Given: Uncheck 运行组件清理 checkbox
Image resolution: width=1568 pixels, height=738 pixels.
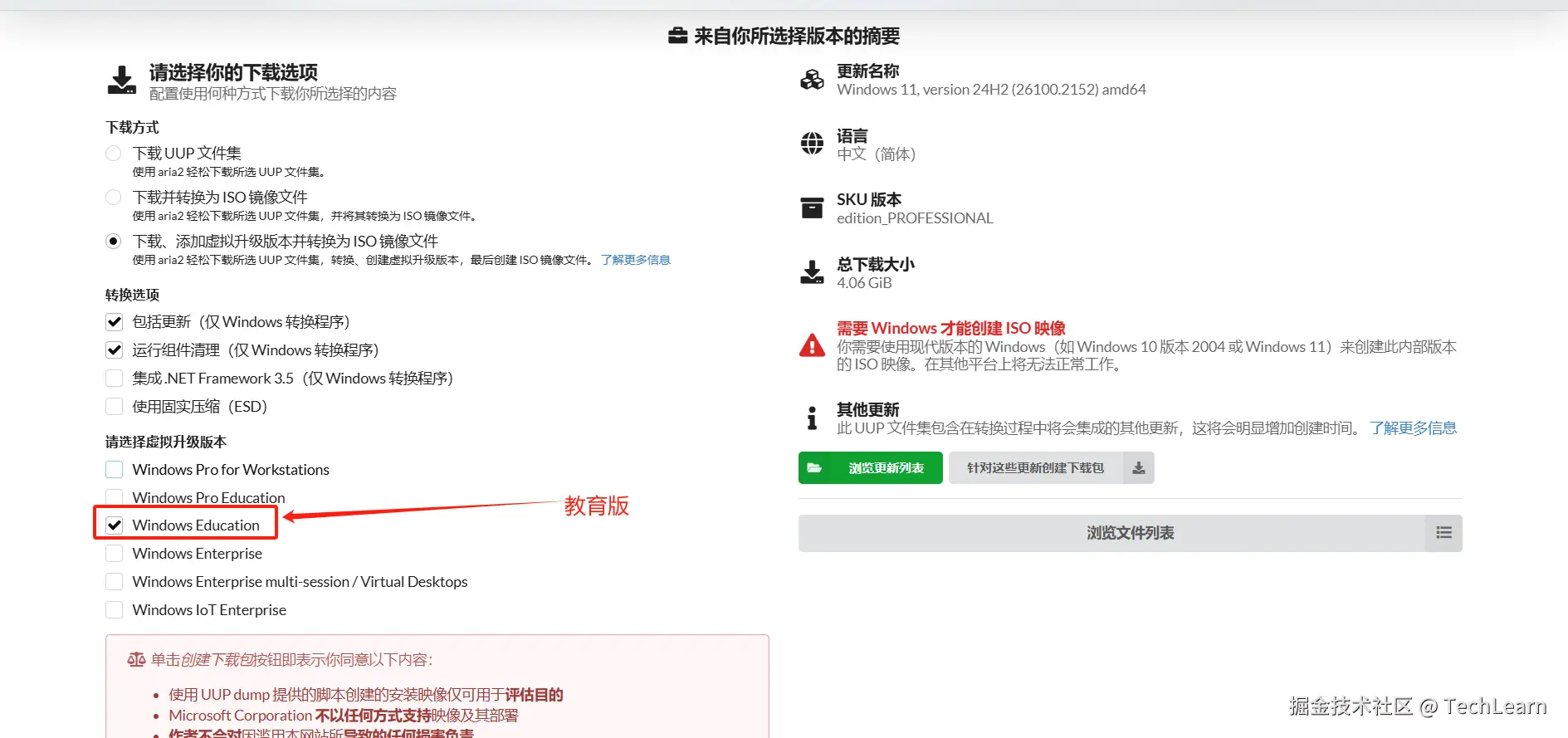Looking at the screenshot, I should pos(115,350).
